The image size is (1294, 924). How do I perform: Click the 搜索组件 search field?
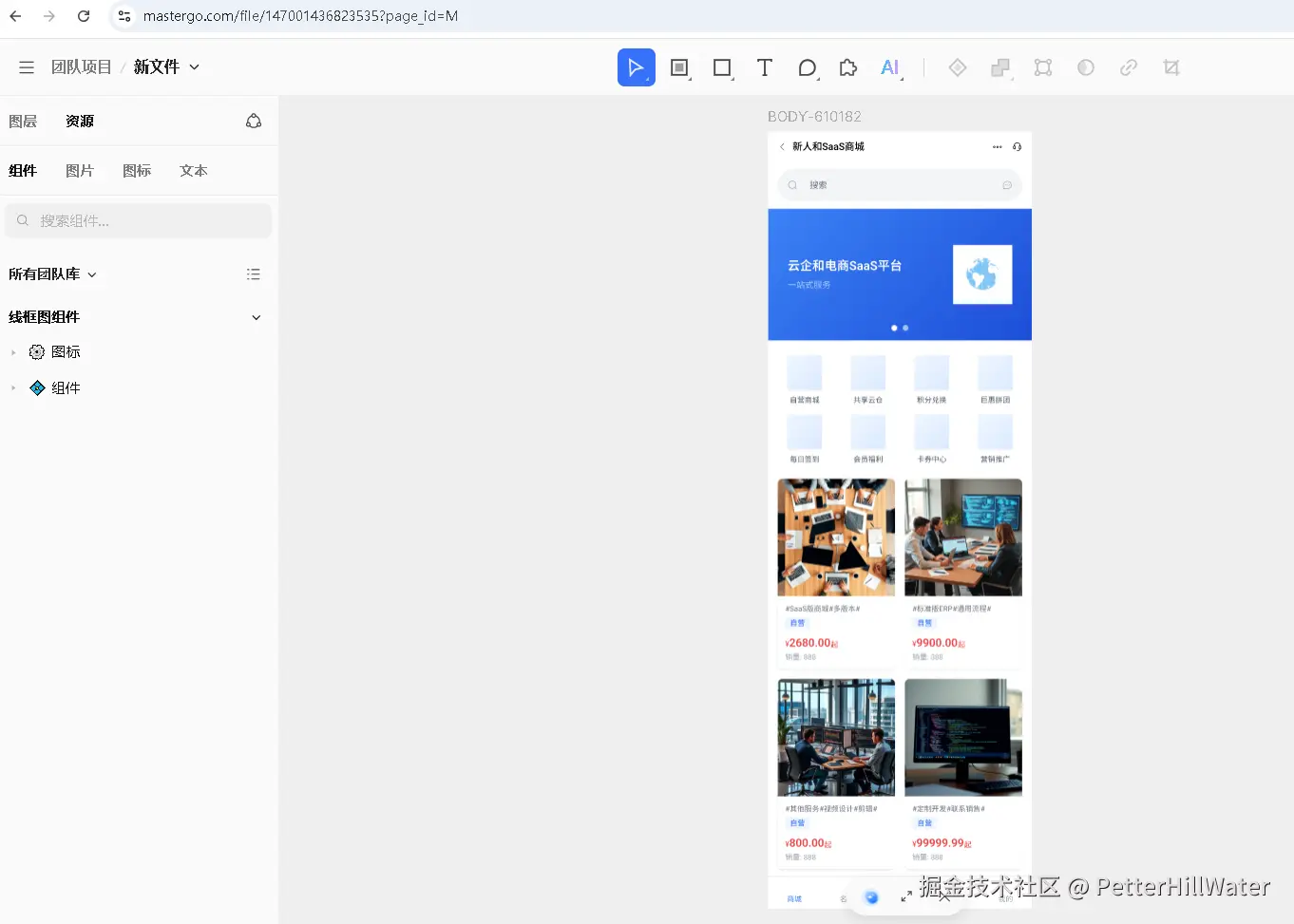pos(139,220)
